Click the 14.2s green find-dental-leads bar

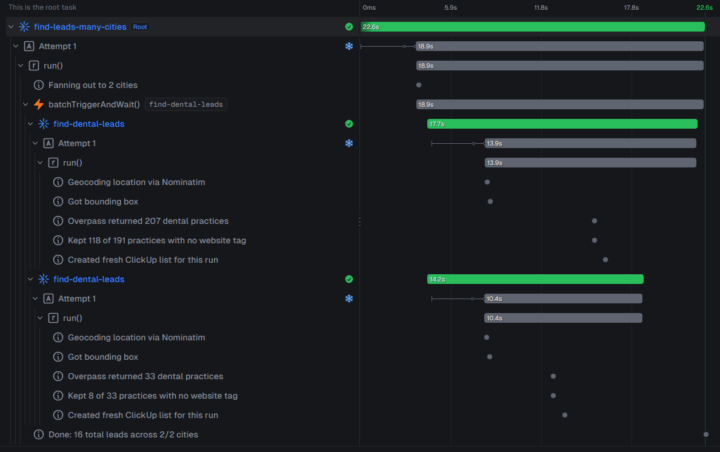click(x=535, y=279)
